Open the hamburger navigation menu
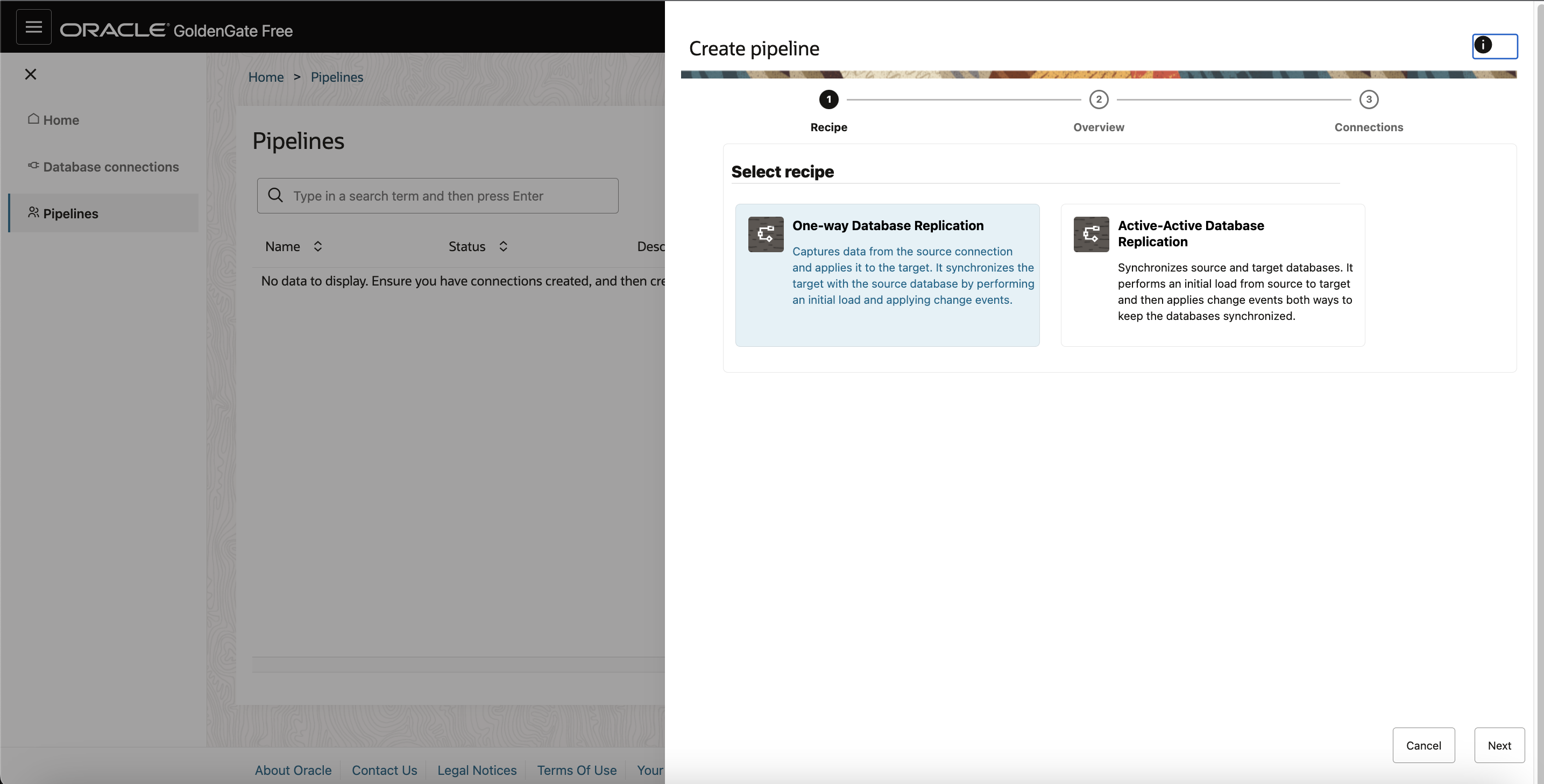Image resolution: width=1544 pixels, height=784 pixels. click(x=33, y=27)
